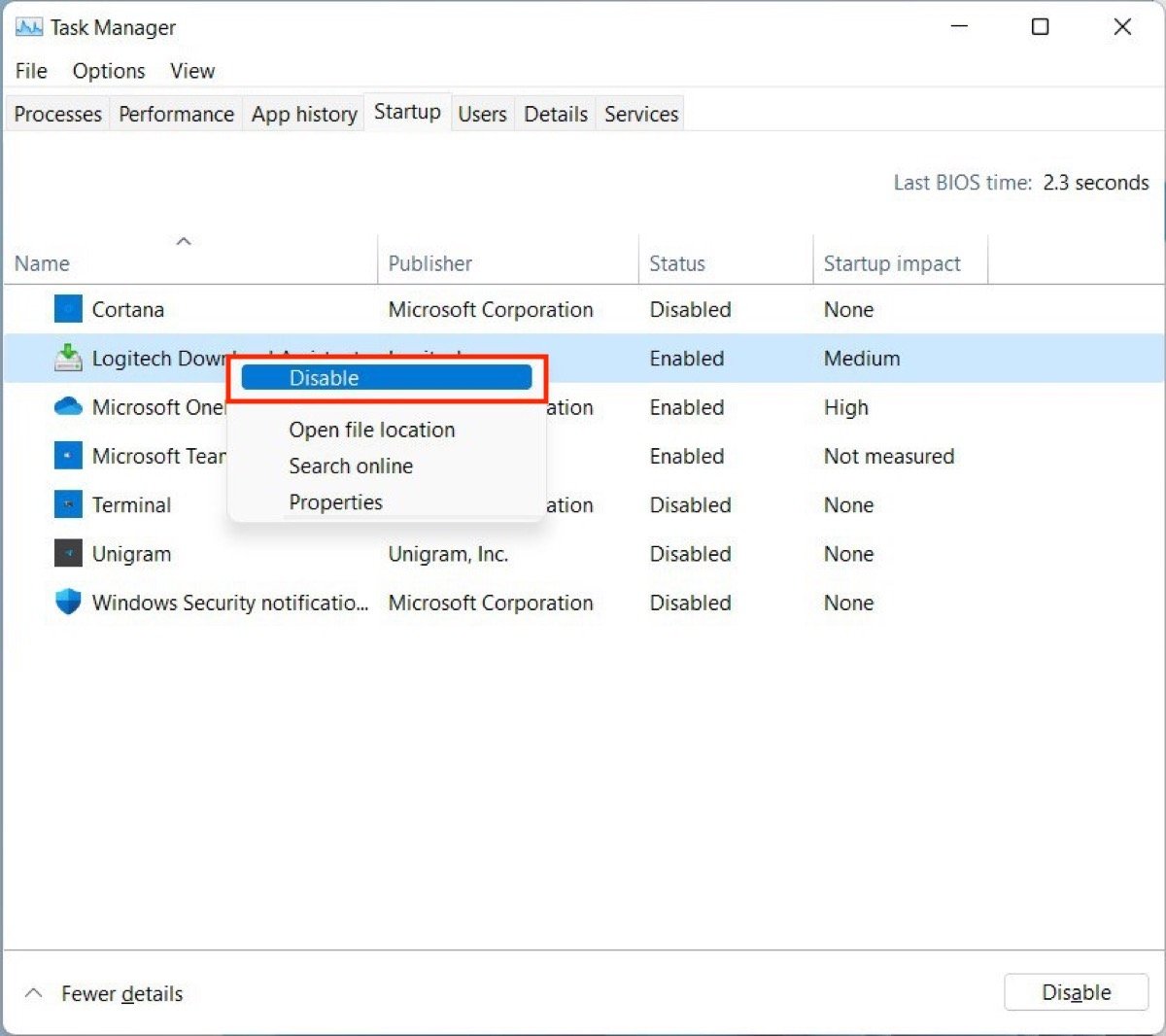Click the Disable button at bottom right
The width and height of the screenshot is (1166, 1036).
click(x=1076, y=992)
